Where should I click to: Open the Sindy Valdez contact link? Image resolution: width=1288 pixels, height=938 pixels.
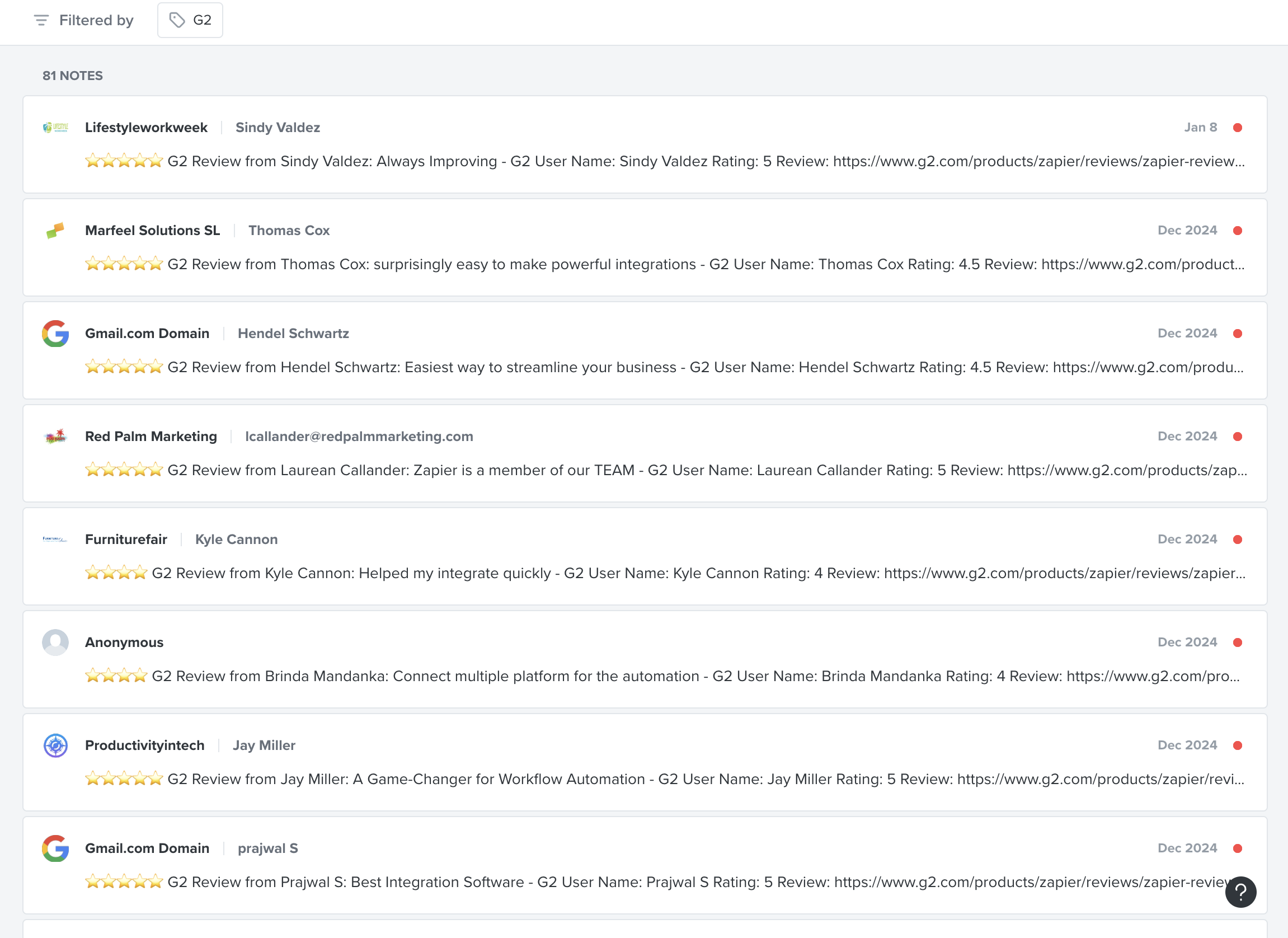278,127
